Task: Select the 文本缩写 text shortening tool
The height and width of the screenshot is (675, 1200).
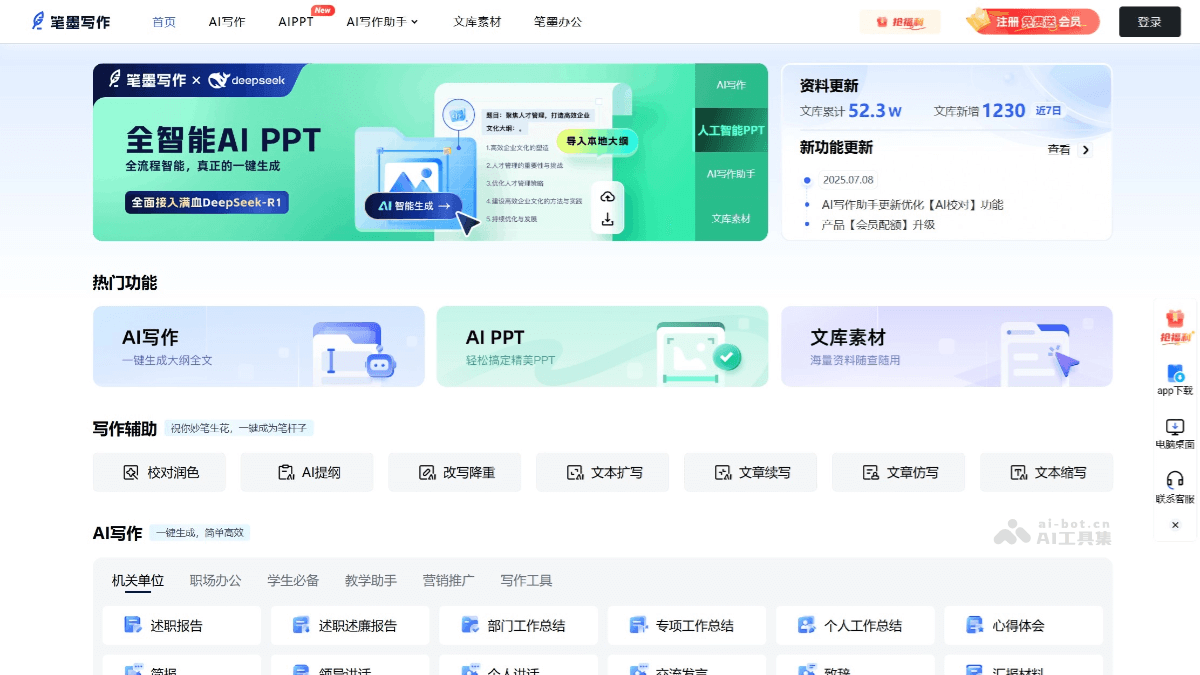Action: (1046, 472)
